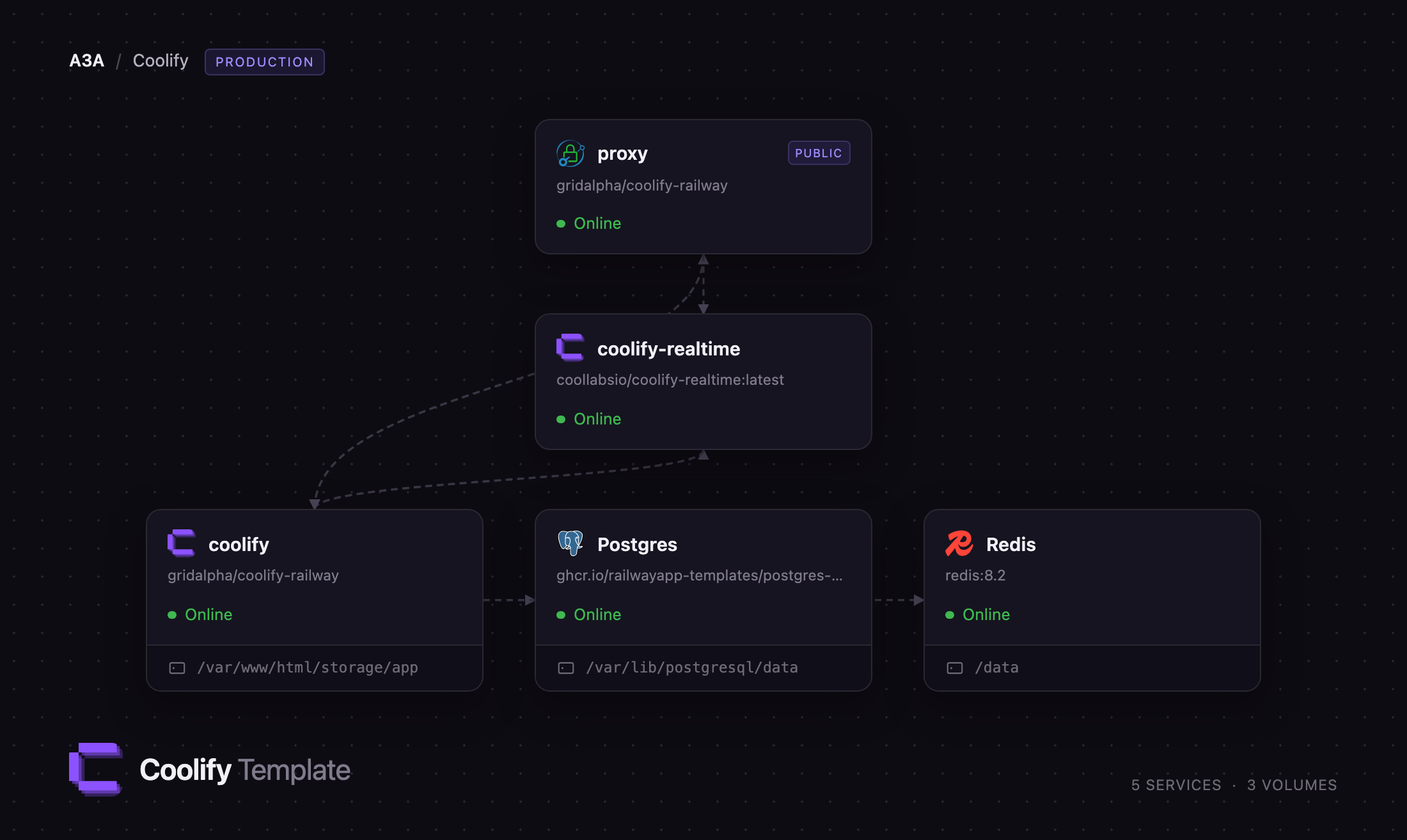
Task: Click ghcr.io/railwayapp-templates/postgres image text
Action: click(700, 575)
